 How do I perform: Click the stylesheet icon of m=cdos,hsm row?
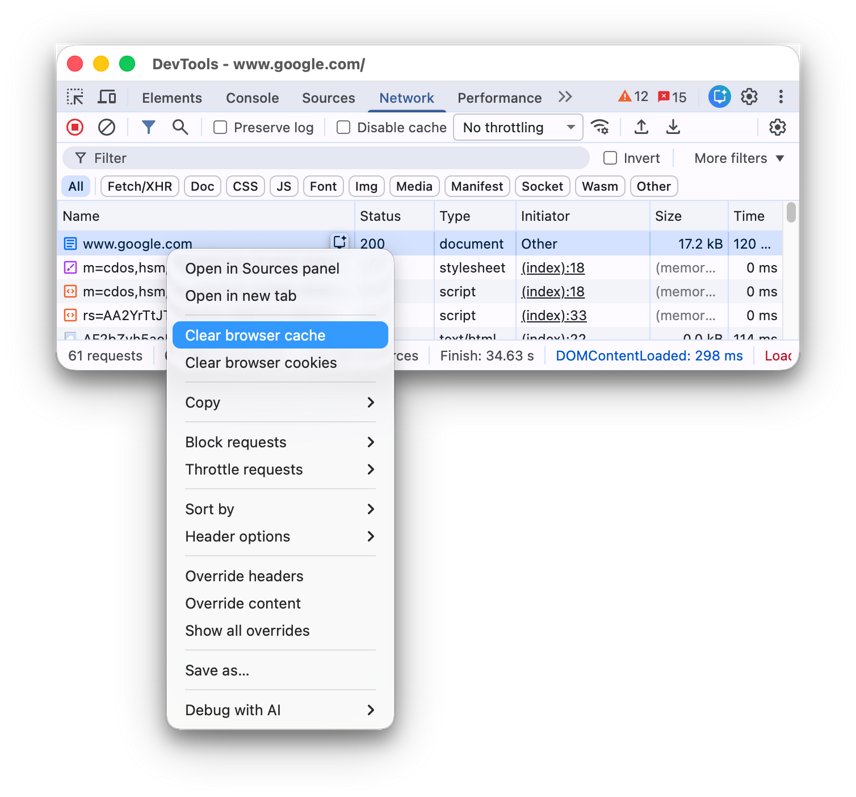click(x=70, y=267)
